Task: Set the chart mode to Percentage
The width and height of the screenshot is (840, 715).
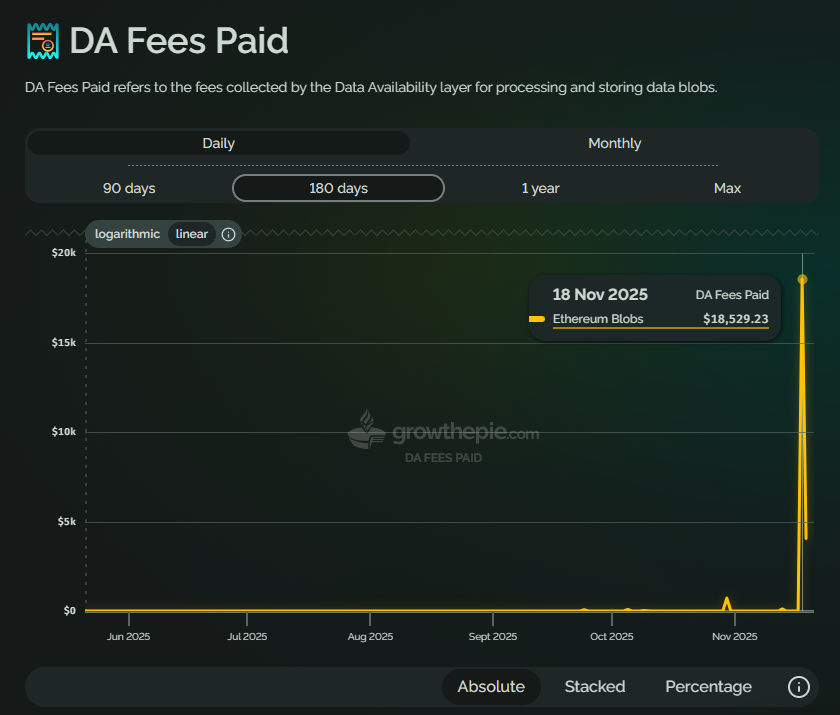Action: pos(708,686)
